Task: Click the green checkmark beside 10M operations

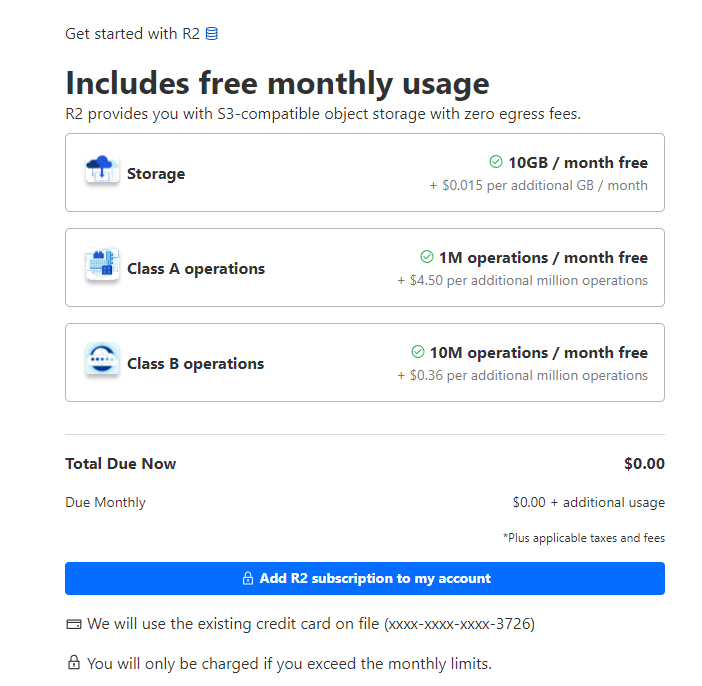Action: (418, 352)
